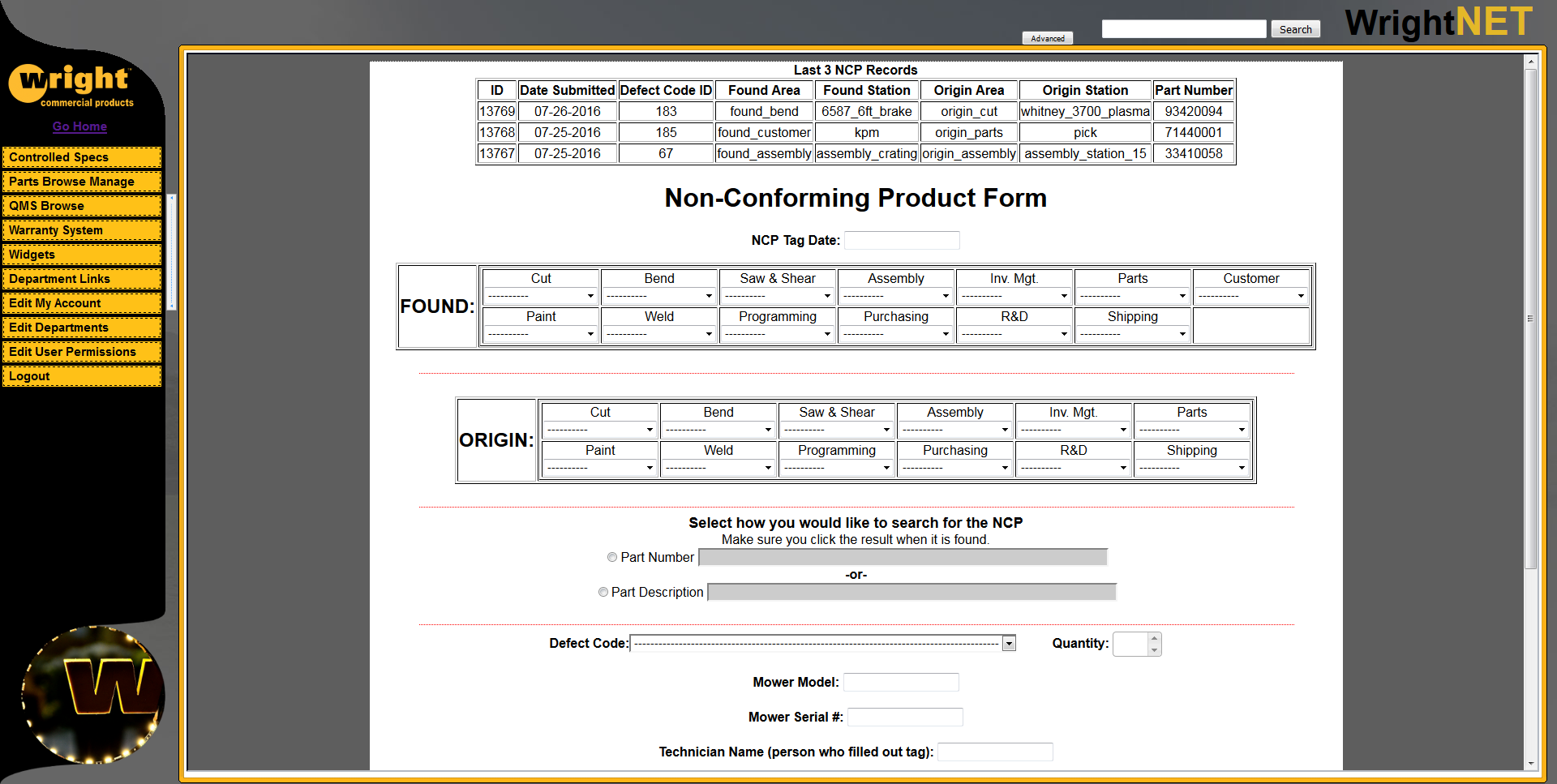Click the glowing W emblem image

point(93,695)
